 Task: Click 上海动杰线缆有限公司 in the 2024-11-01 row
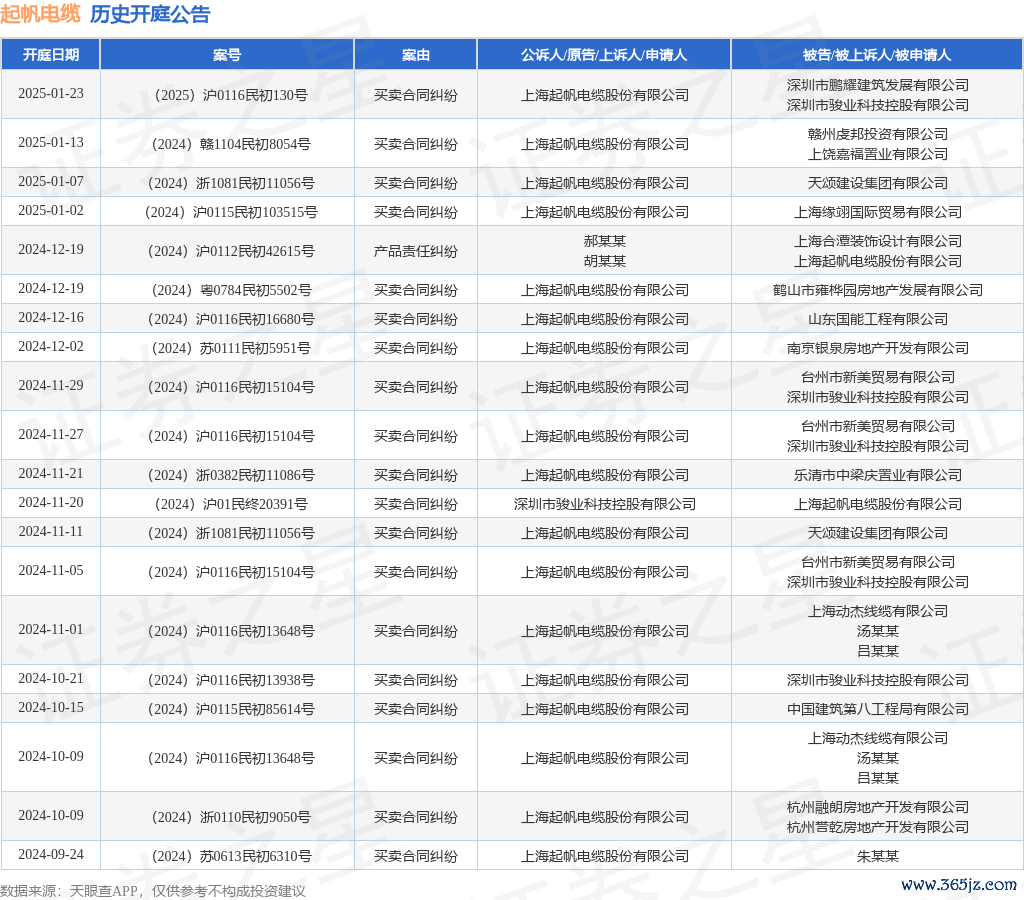tap(878, 611)
